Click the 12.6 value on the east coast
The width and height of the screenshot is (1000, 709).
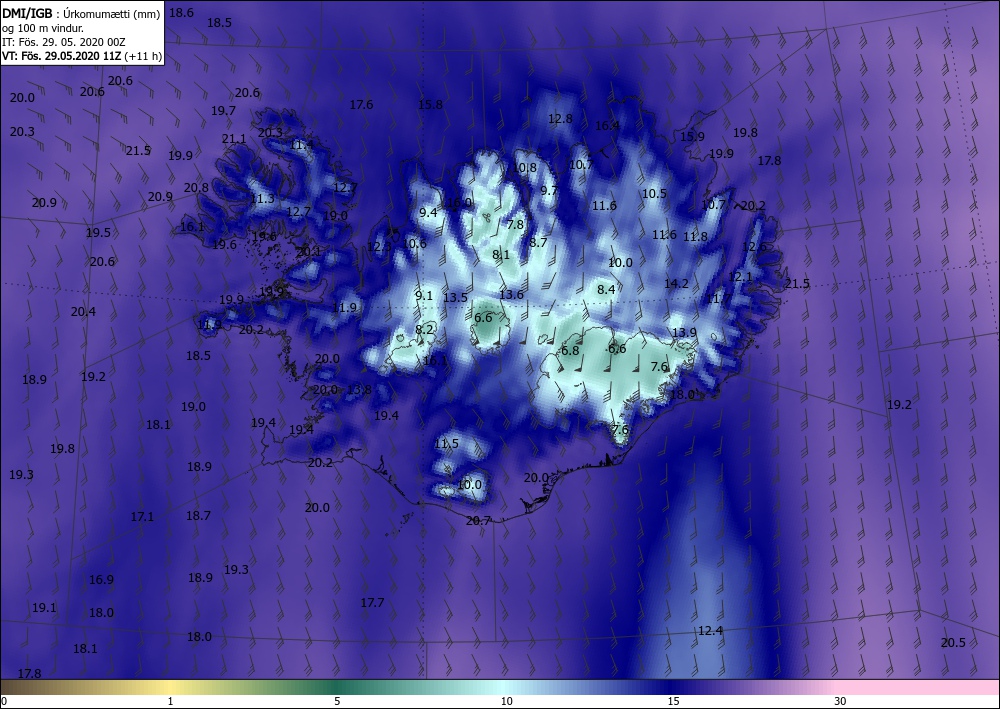tap(754, 246)
